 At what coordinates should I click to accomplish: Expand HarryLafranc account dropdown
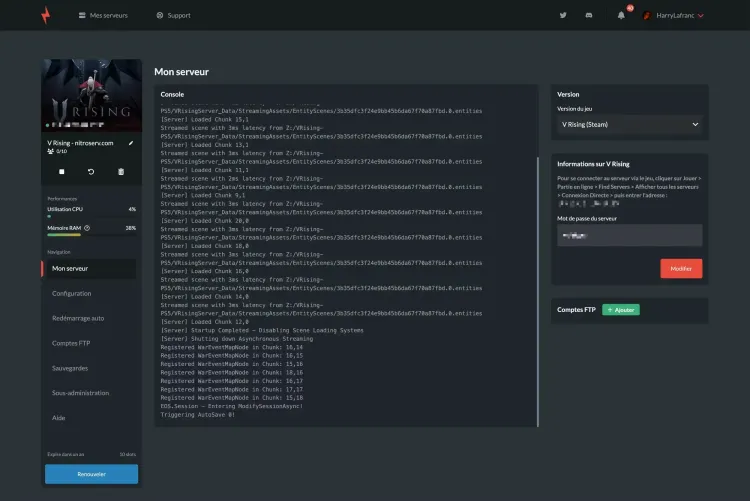(680, 15)
